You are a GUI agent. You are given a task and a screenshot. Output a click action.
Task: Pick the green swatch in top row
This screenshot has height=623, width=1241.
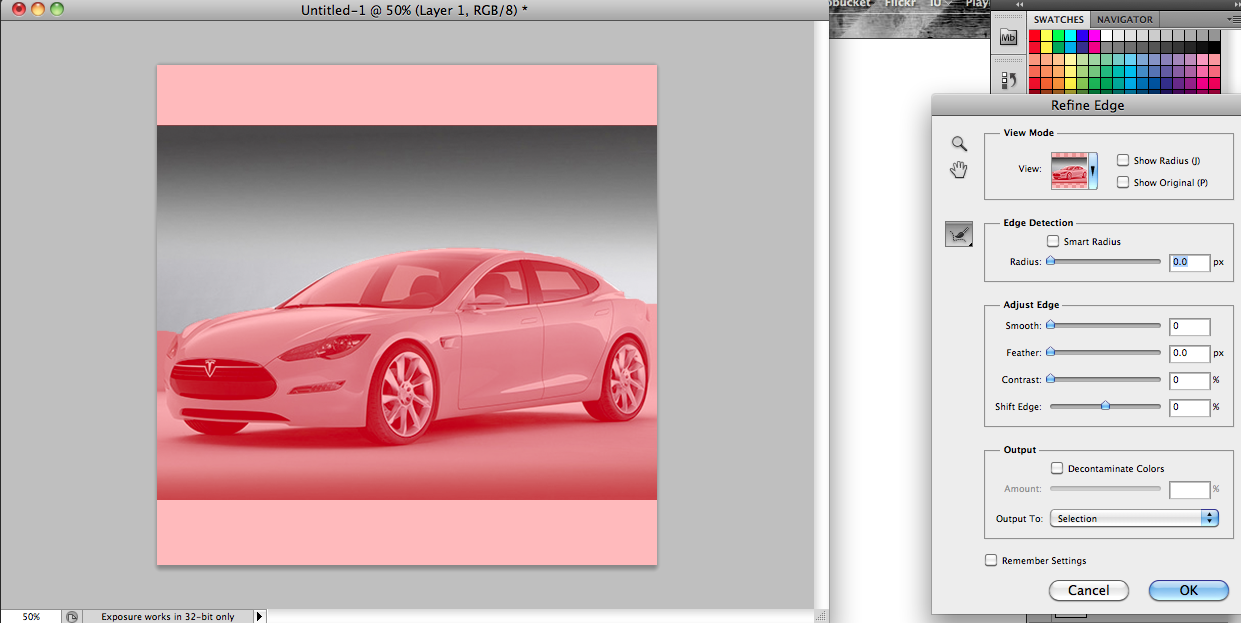tap(1058, 35)
